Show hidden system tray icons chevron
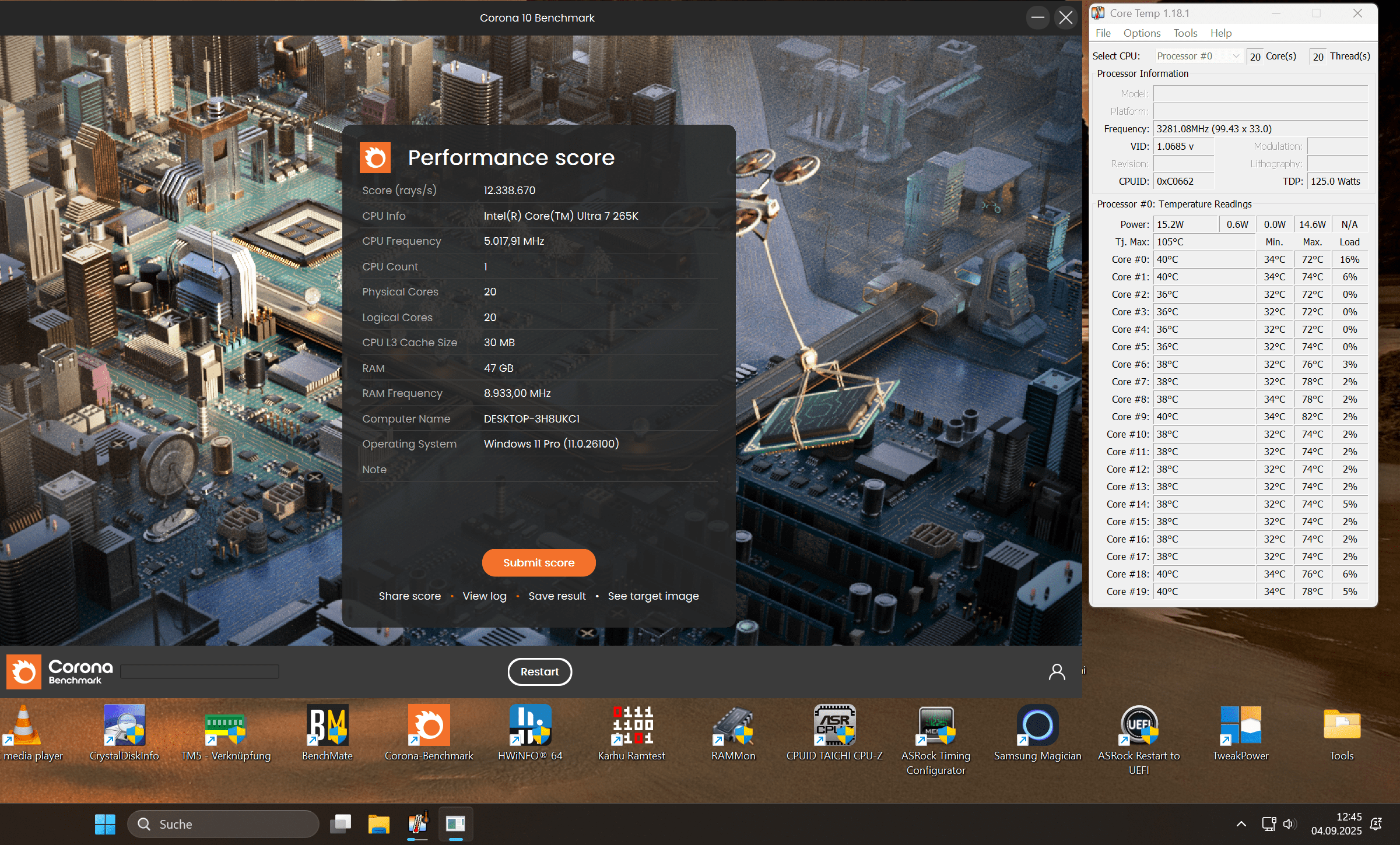Screen dimensions: 1400x845 pyautogui.click(x=1241, y=824)
